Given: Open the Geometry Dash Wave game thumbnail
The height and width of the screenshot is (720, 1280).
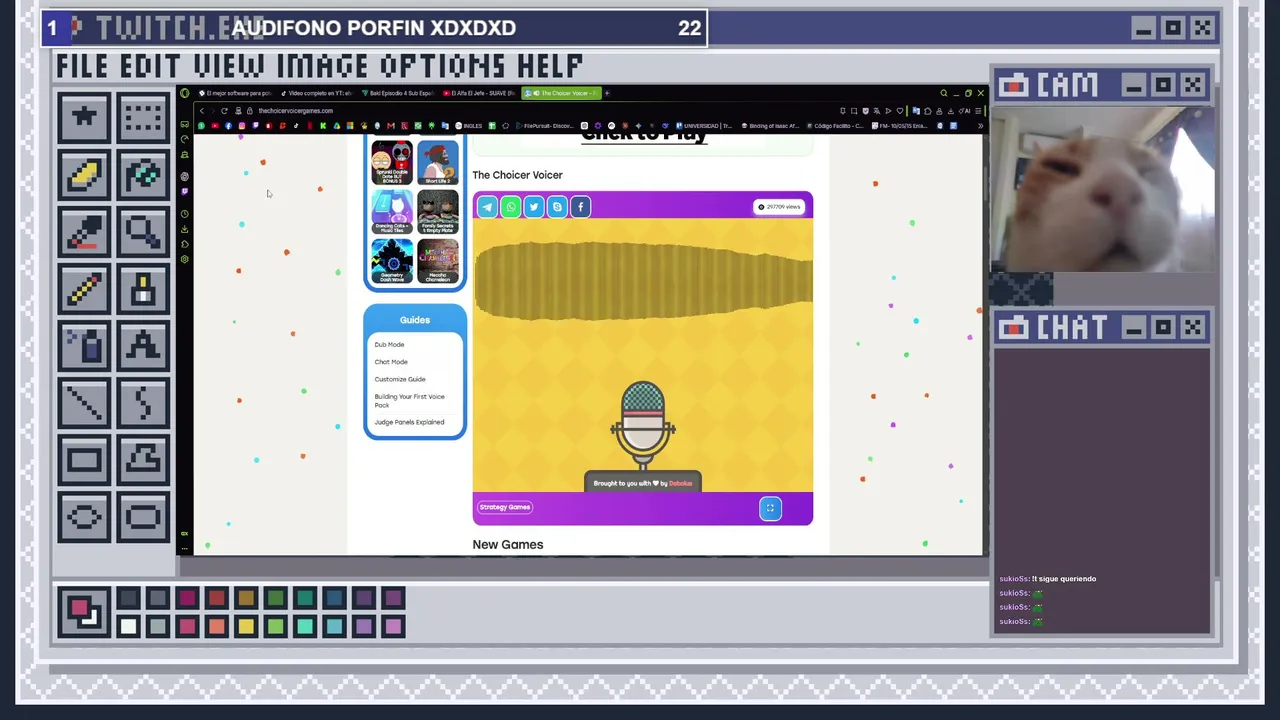Looking at the screenshot, I should coord(392,260).
